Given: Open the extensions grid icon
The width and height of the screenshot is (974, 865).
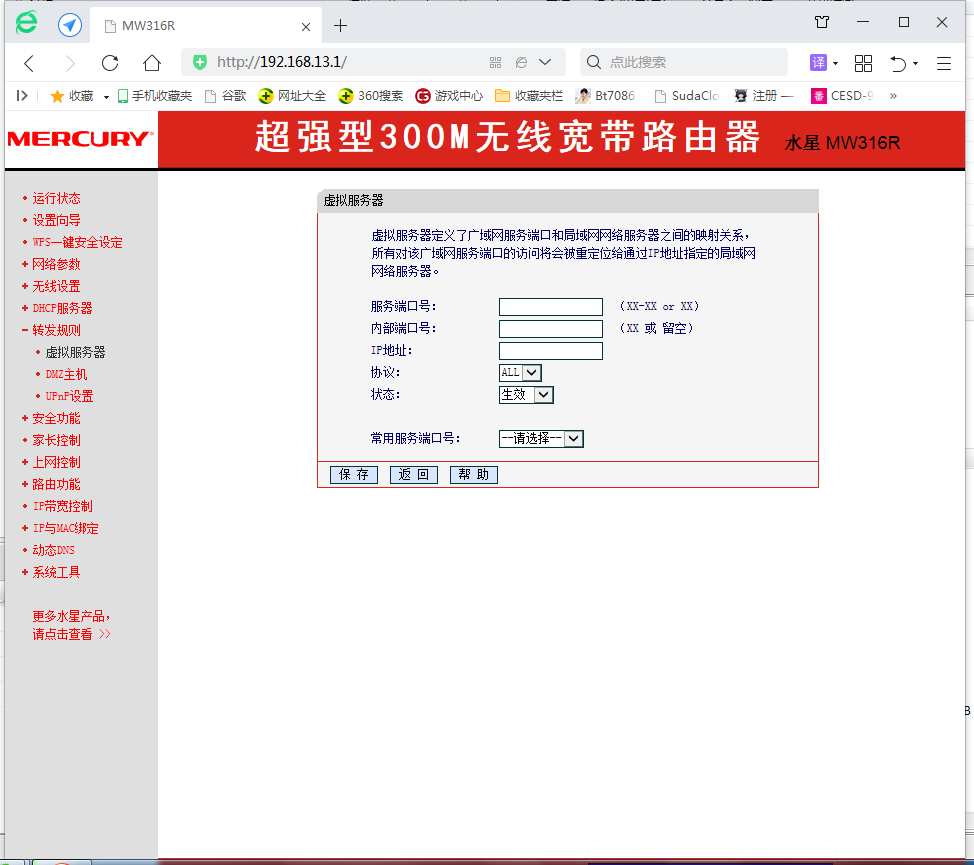Looking at the screenshot, I should tap(863, 63).
